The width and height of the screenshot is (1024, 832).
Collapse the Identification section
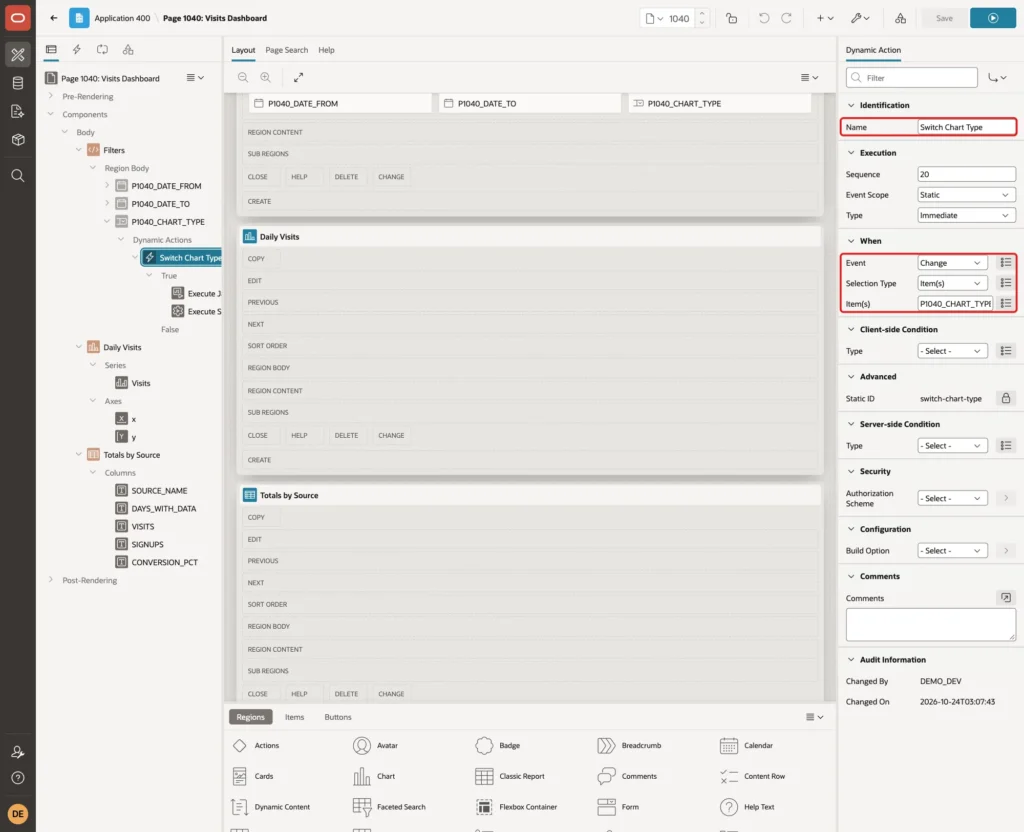(851, 105)
